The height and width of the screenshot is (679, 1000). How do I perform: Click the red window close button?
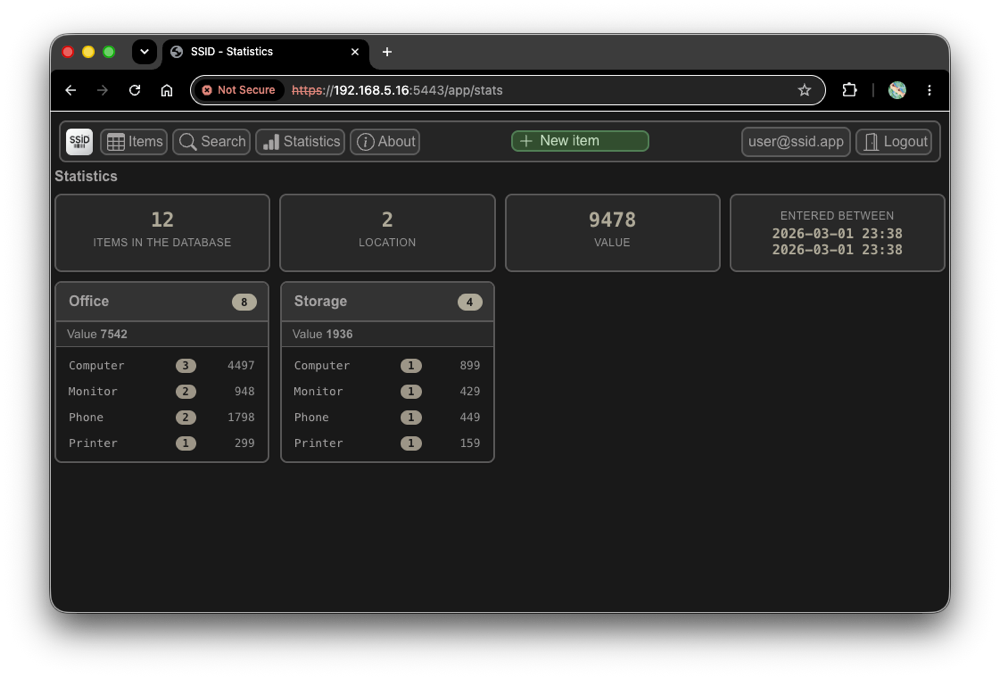tap(68, 52)
